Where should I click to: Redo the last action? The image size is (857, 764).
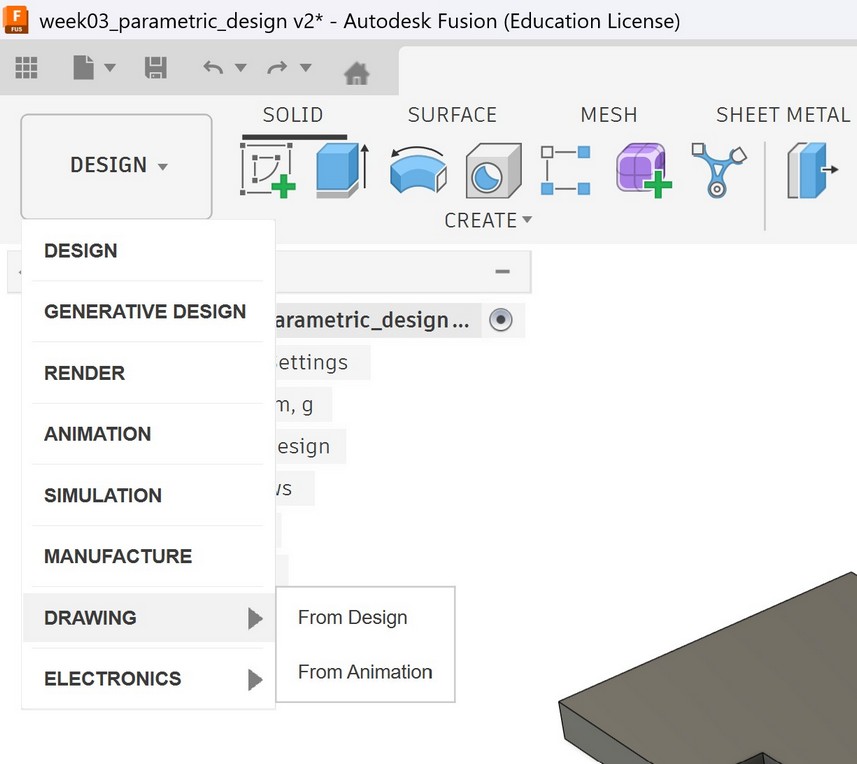tap(278, 68)
